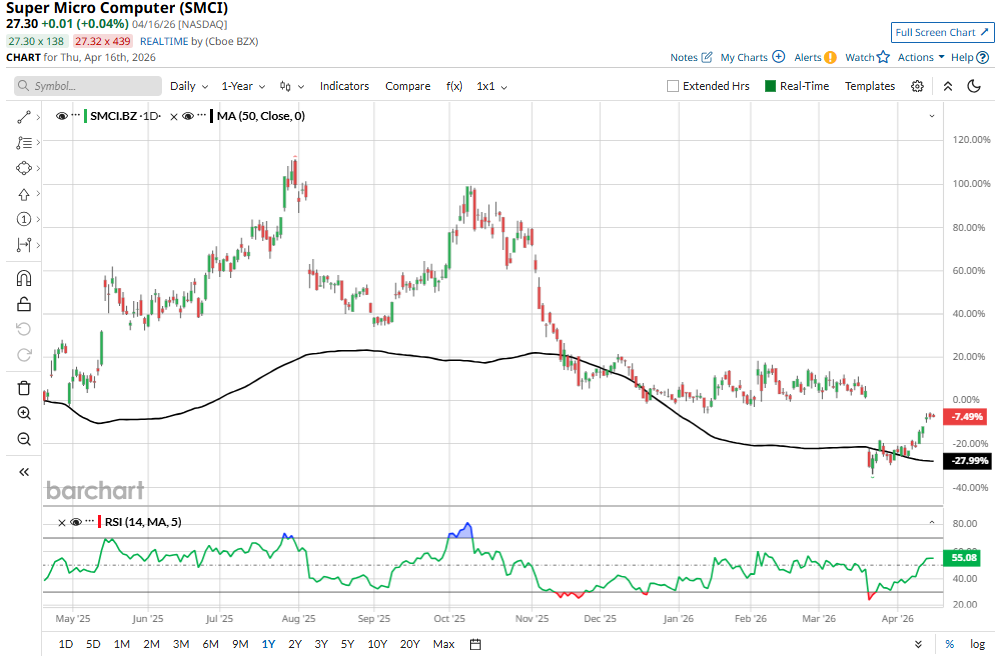Activate the magnet snap tool
This screenshot has height=664, width=1002.
coord(24,278)
